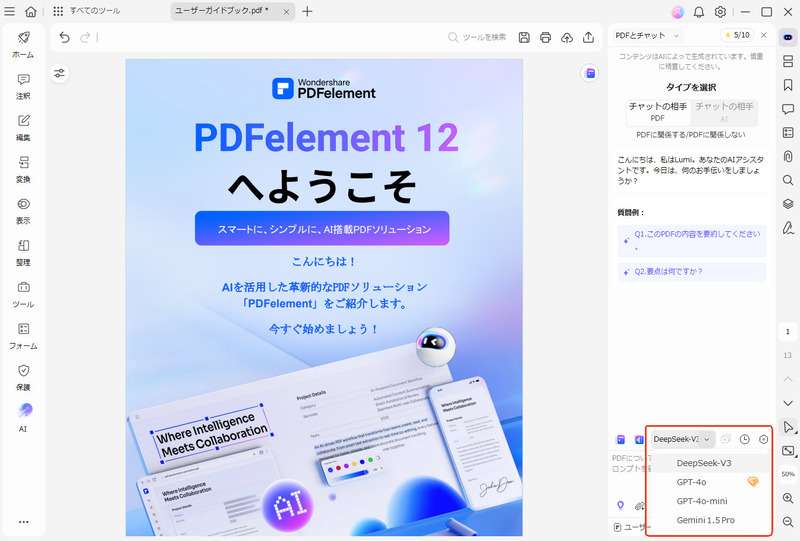Screen dimensions: 800x541
Task: Click the save icon in top toolbar
Action: [524, 38]
